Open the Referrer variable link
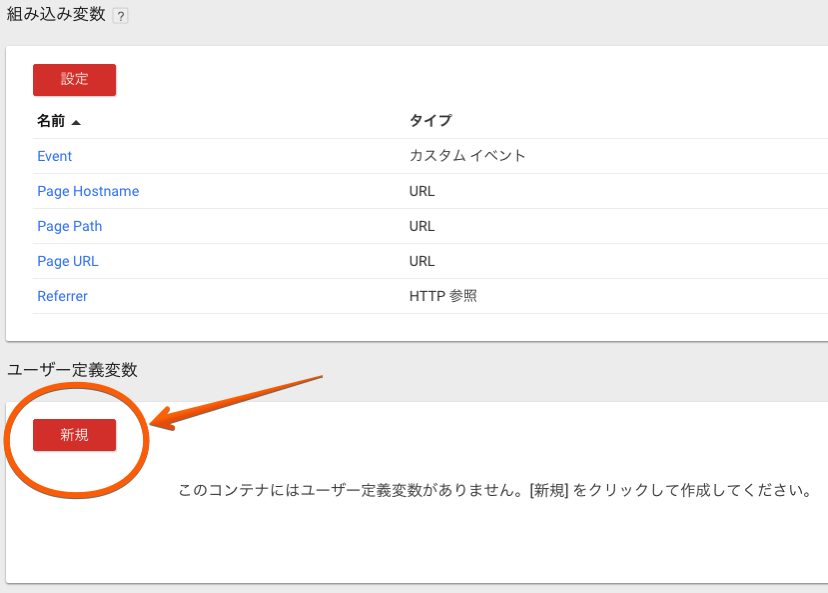Image resolution: width=828 pixels, height=593 pixels. 62,296
